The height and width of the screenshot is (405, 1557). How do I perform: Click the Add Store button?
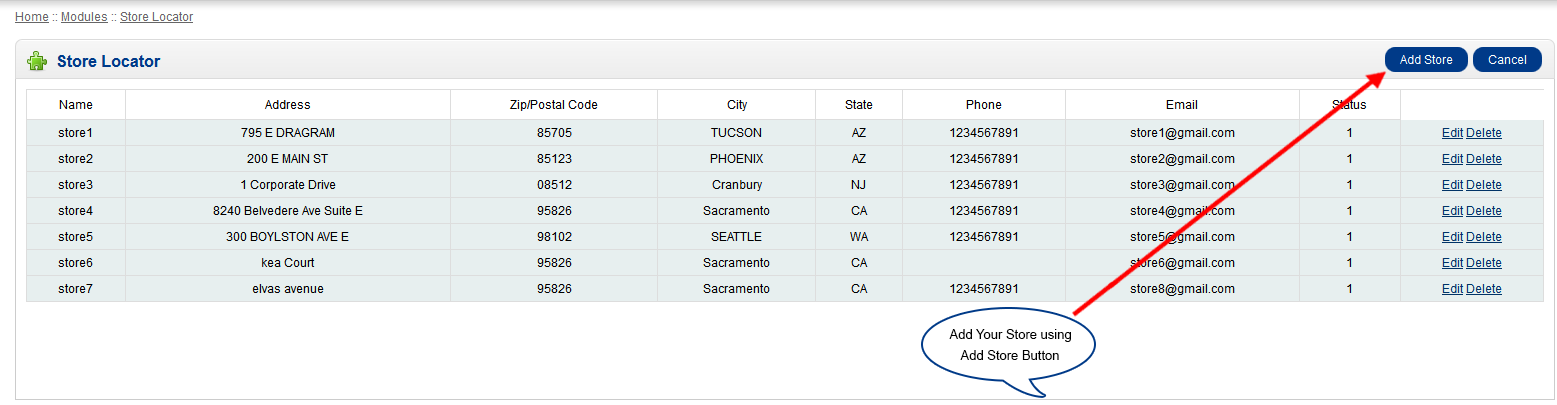pos(1425,60)
